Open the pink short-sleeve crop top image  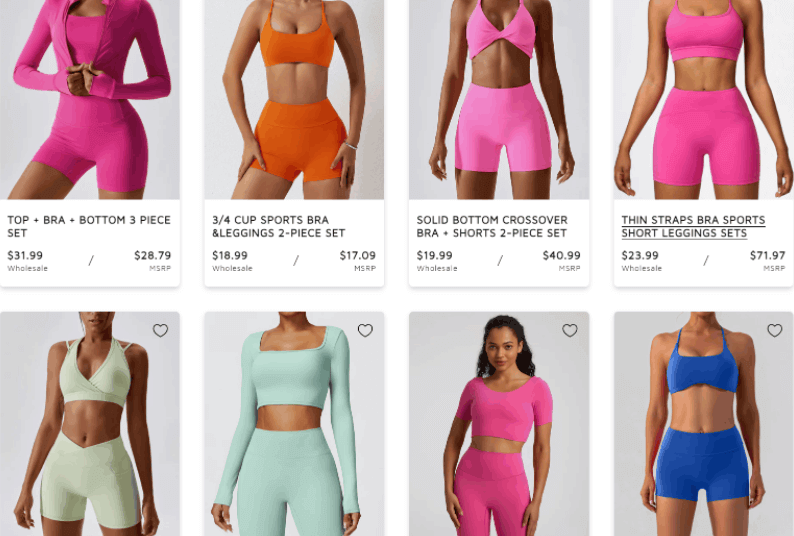click(499, 424)
